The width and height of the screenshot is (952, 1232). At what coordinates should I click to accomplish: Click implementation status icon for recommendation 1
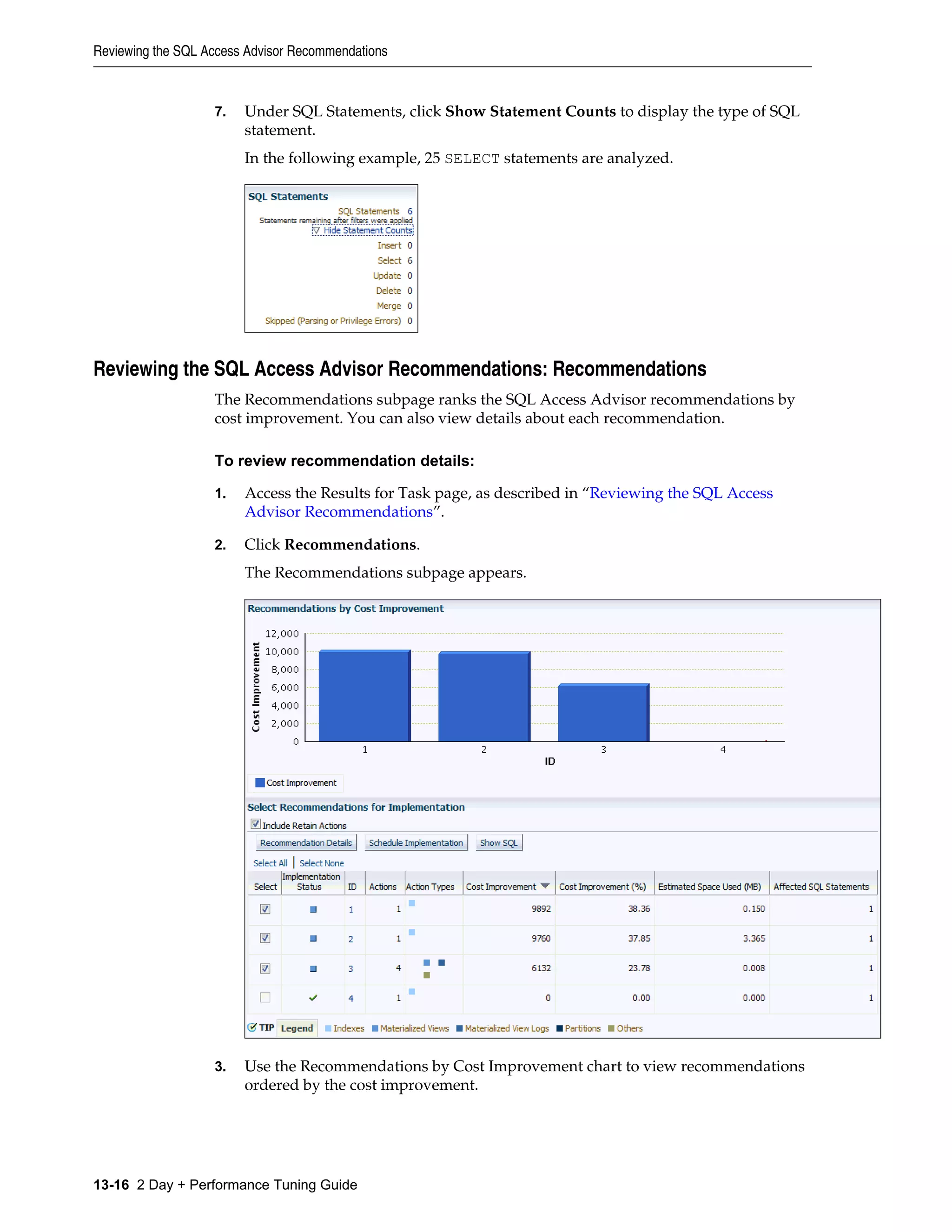coord(313,909)
